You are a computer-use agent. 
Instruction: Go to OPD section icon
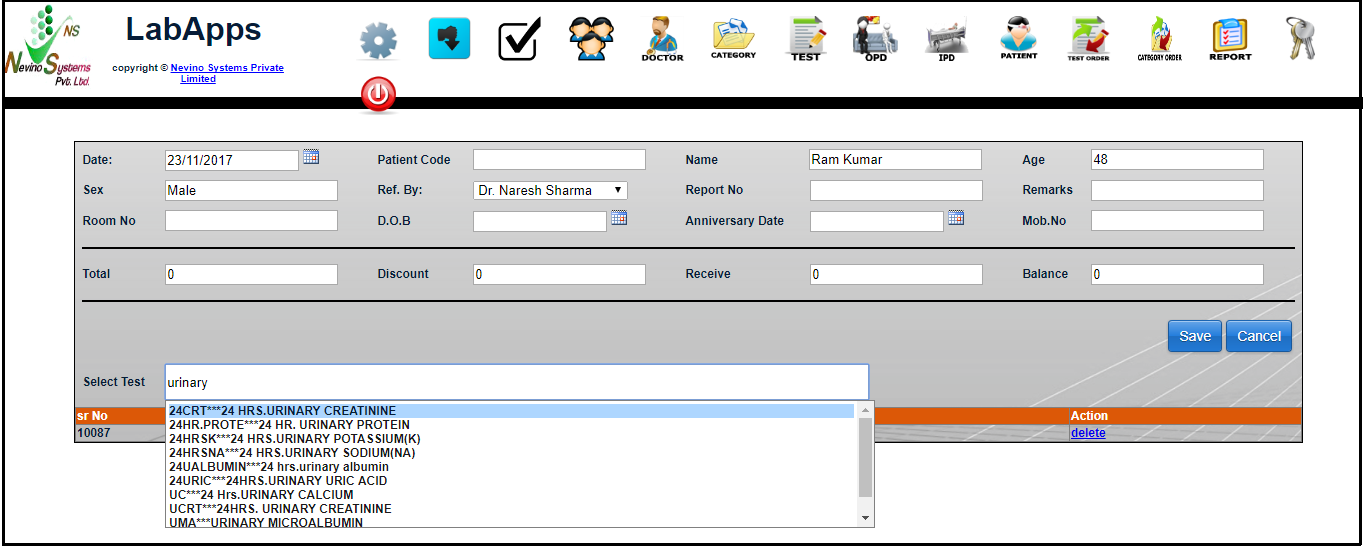875,39
